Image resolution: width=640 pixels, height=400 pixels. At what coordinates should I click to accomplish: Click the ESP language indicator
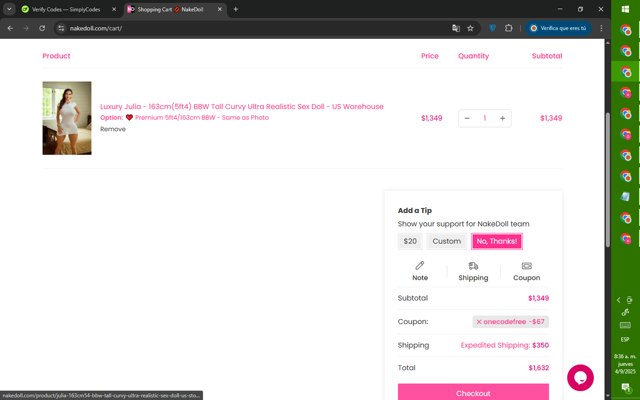pyautogui.click(x=625, y=339)
